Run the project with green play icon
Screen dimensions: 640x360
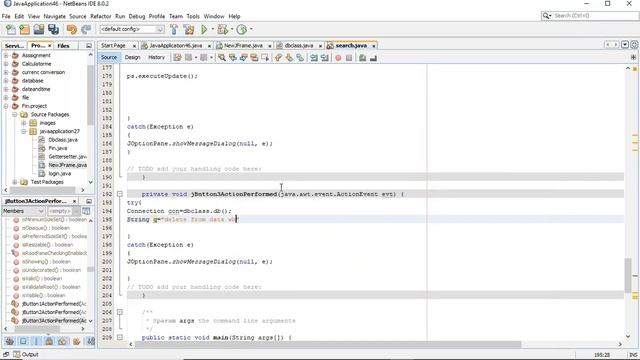coord(204,29)
